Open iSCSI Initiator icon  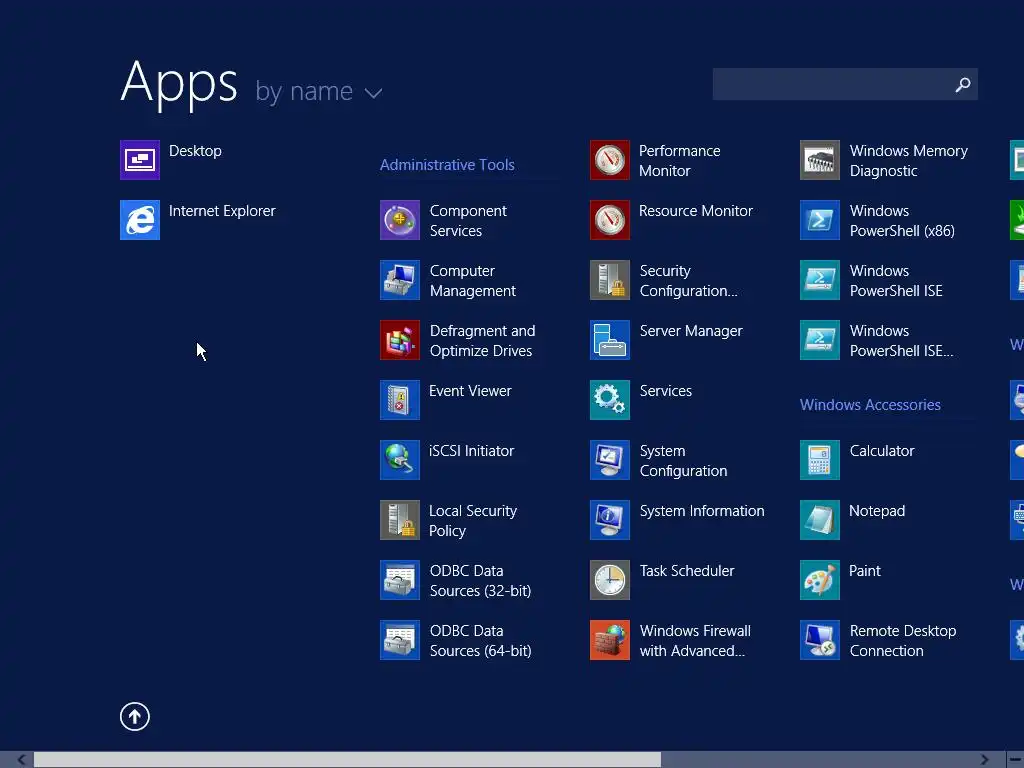pos(400,460)
